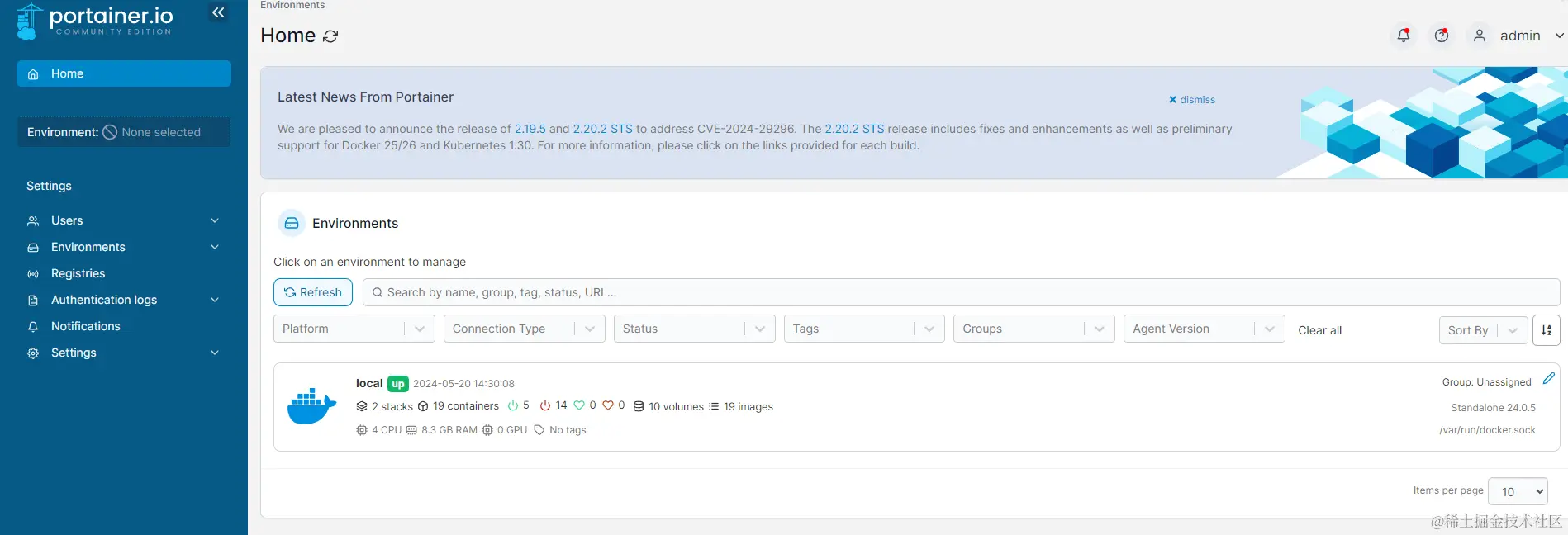Click Group: Unassigned text
The image size is (1568, 535).
[1486, 382]
